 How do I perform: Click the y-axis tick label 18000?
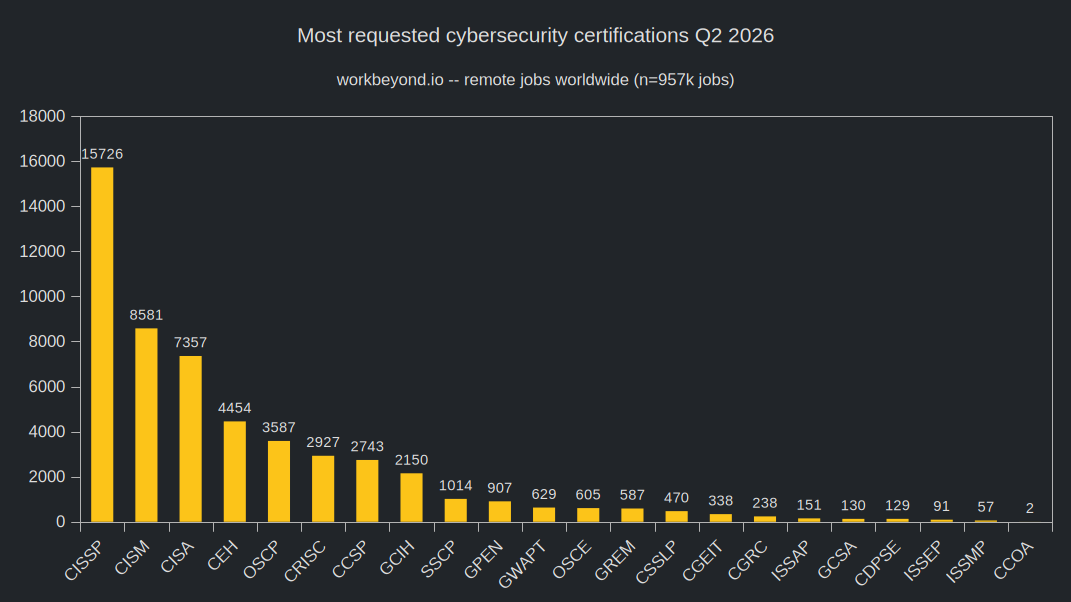[42, 116]
